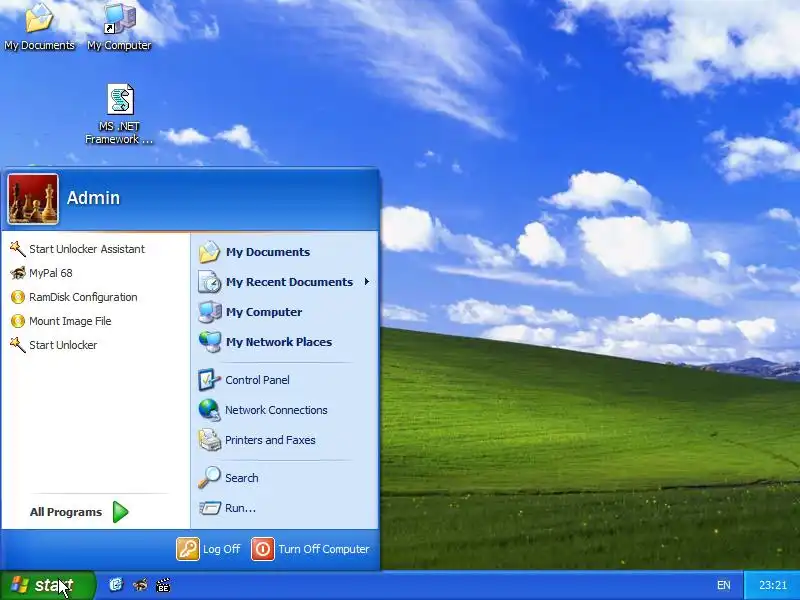
Task: Click the Admin user name text
Action: [x=93, y=198]
